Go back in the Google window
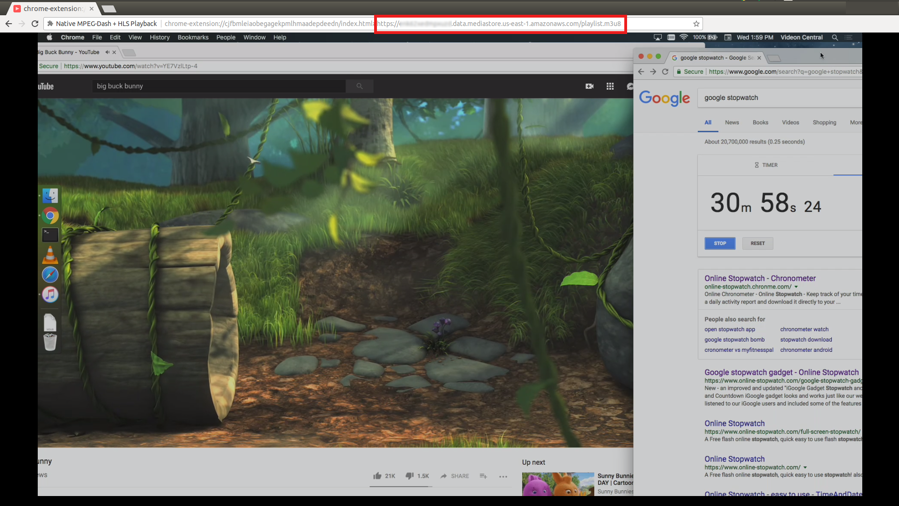Image resolution: width=899 pixels, height=506 pixels. pyautogui.click(x=641, y=72)
